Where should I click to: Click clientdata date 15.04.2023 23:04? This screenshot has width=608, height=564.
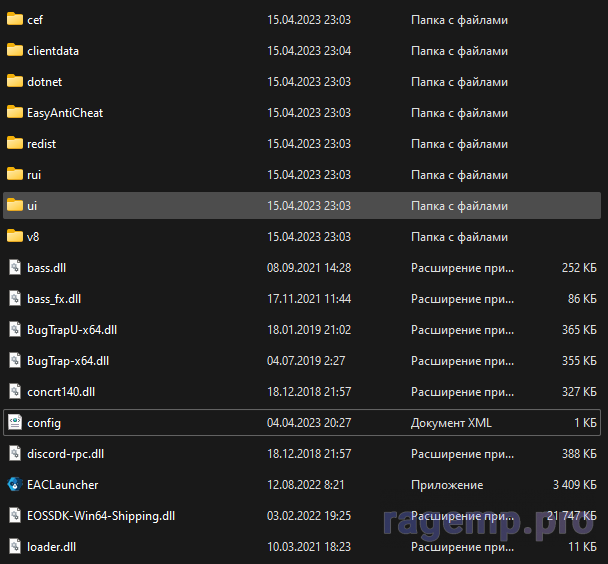click(309, 51)
